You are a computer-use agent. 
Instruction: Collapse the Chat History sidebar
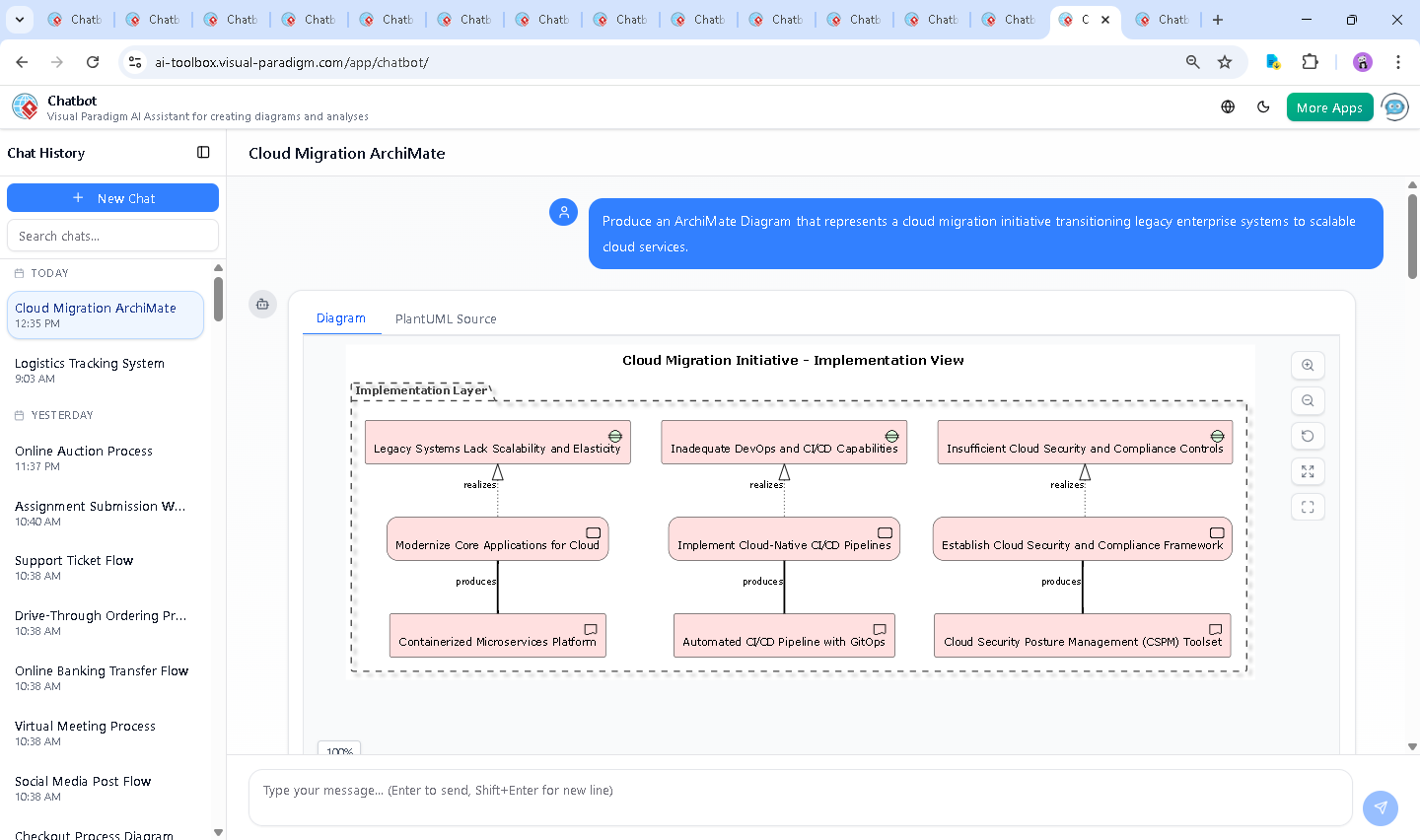[203, 152]
